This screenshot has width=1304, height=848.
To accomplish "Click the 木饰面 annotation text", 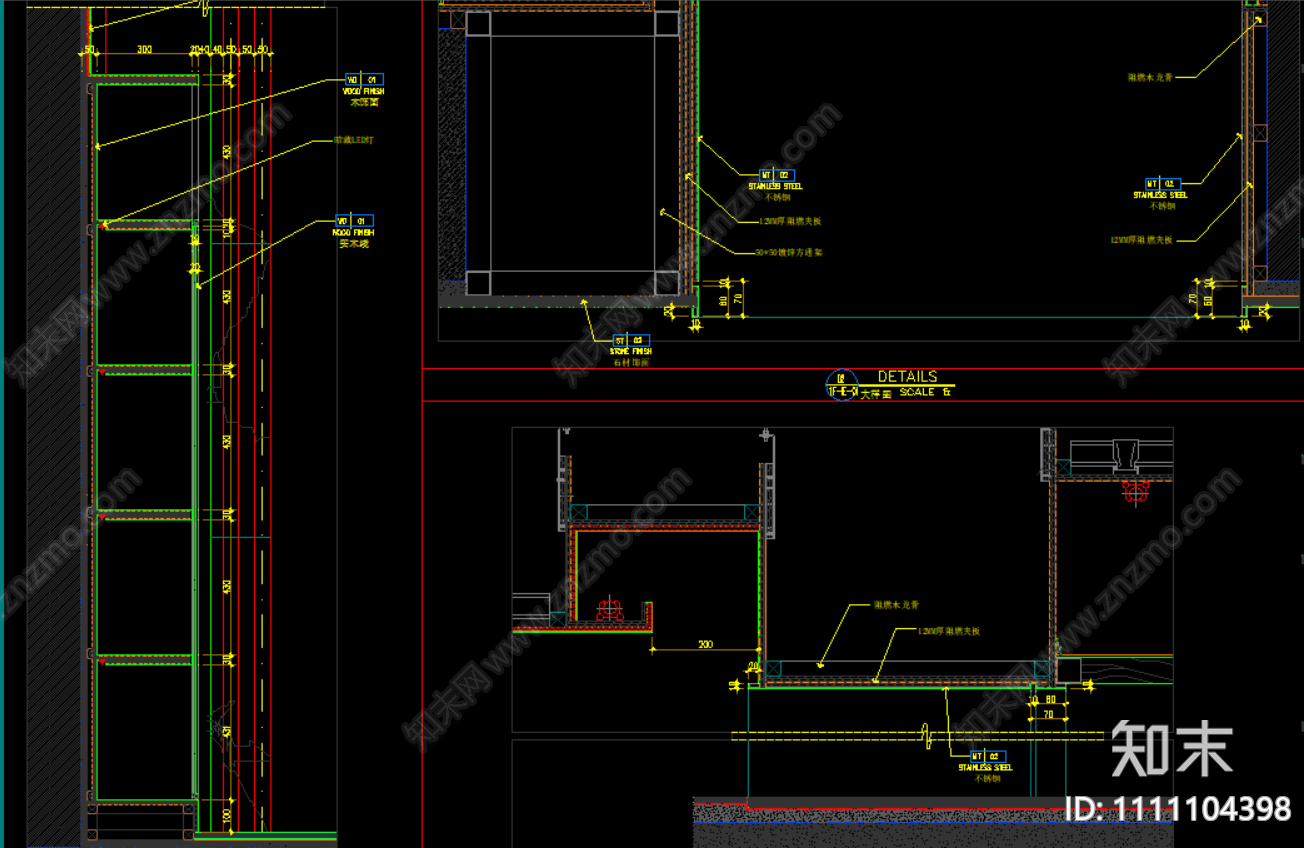I will pos(364,102).
